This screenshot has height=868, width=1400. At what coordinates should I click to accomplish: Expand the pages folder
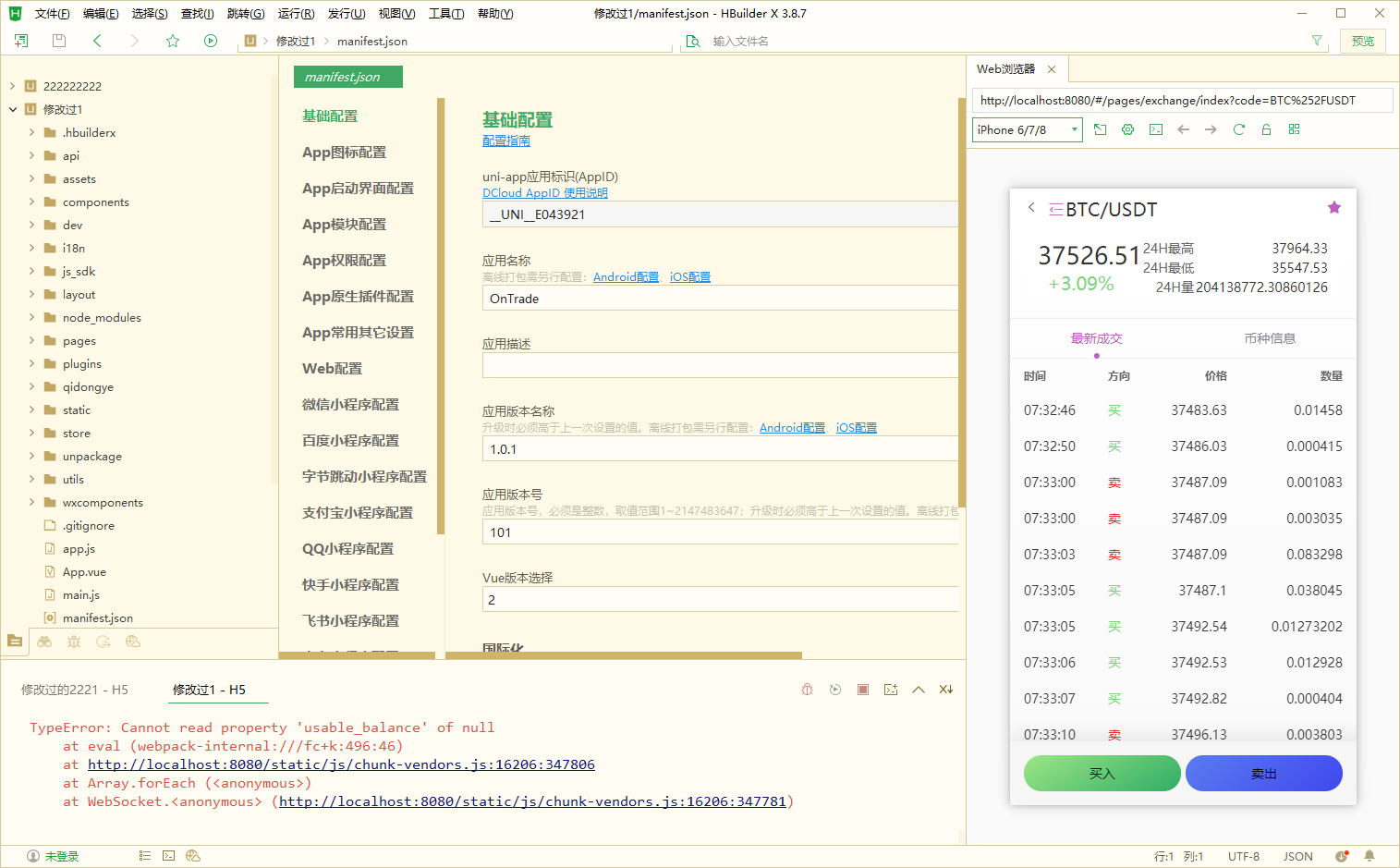click(31, 340)
